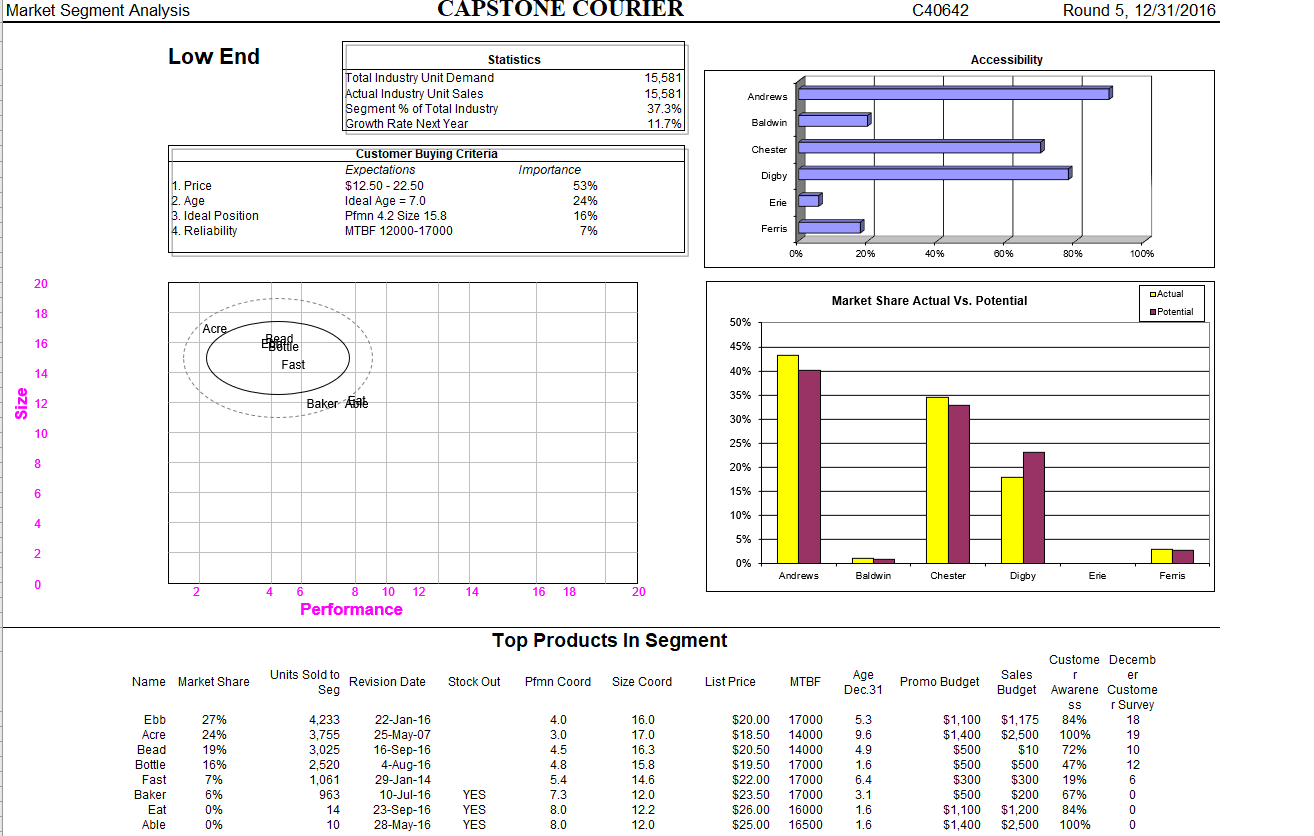1314x836 pixels.
Task: Click the Promo Budget column header
Action: (x=940, y=682)
